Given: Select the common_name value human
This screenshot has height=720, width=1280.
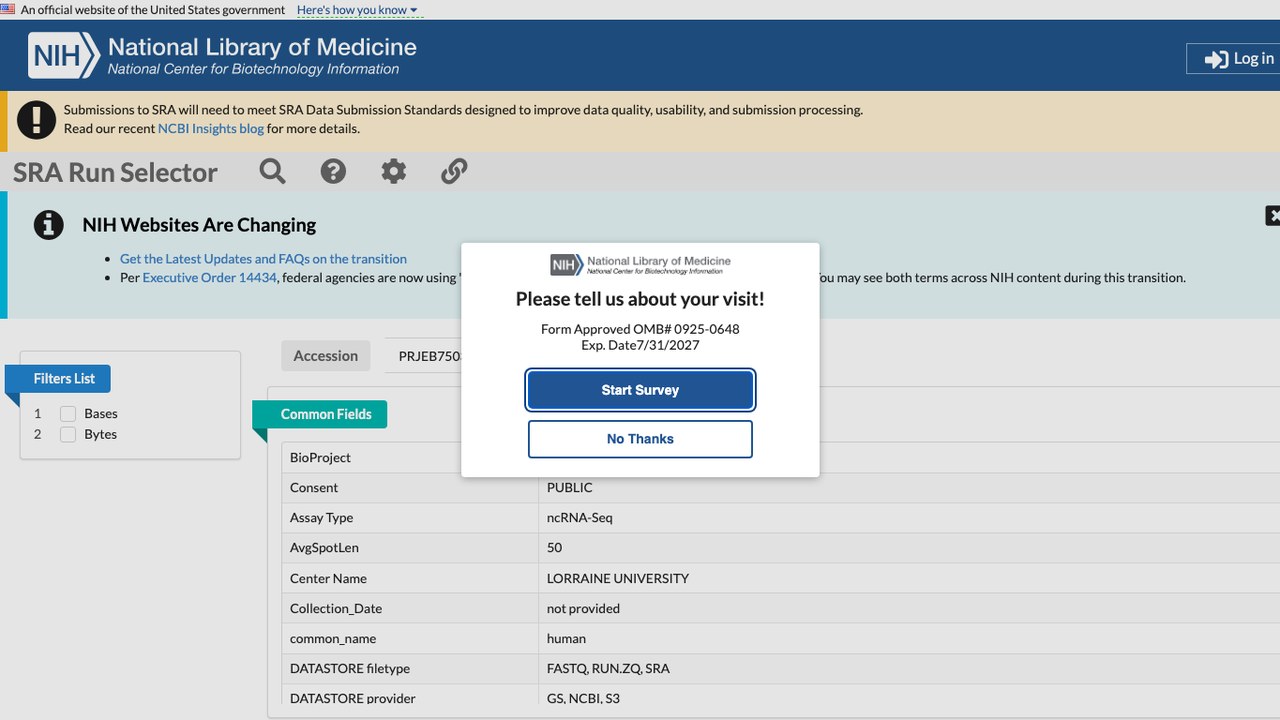Looking at the screenshot, I should 566,638.
